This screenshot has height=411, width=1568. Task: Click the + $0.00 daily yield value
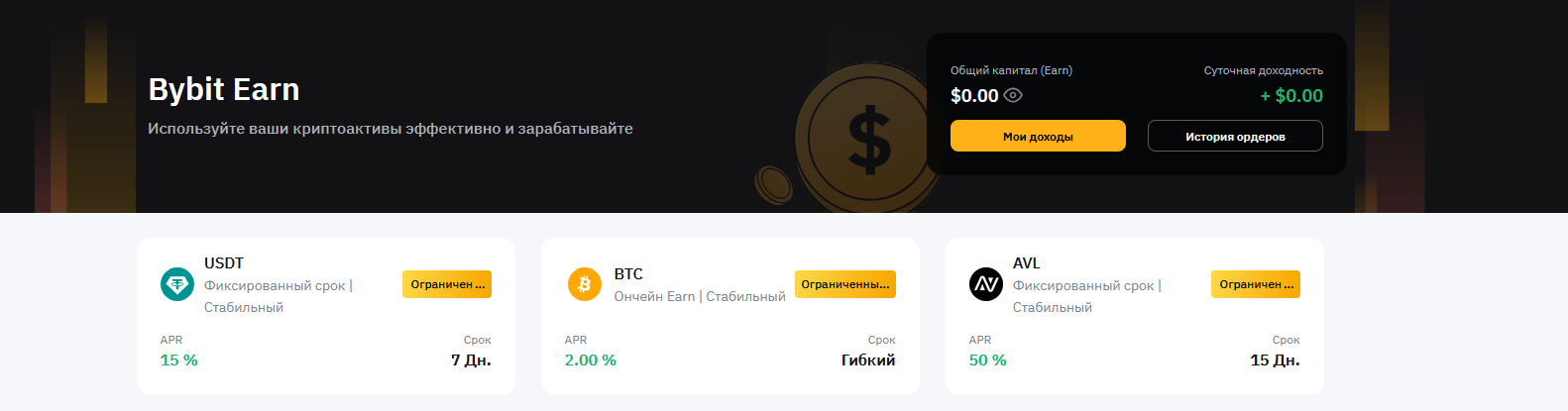(1291, 96)
